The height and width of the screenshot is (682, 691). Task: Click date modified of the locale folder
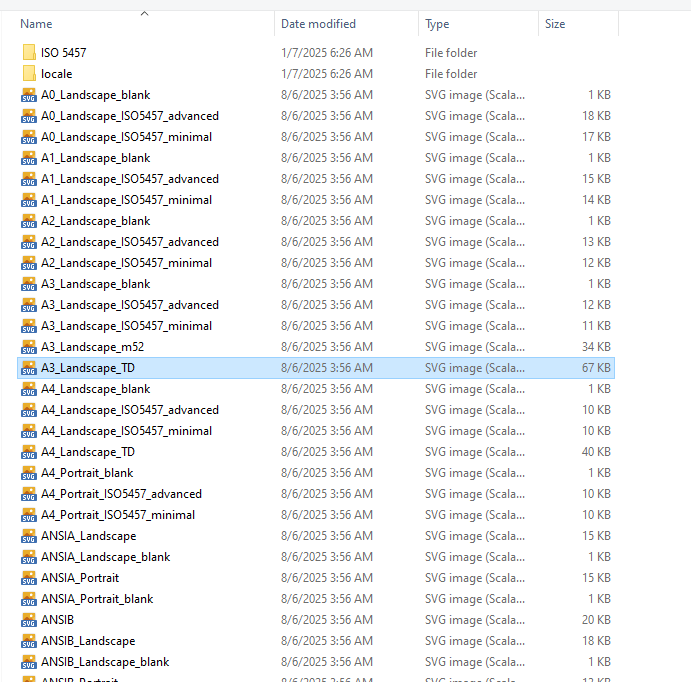[x=327, y=74]
